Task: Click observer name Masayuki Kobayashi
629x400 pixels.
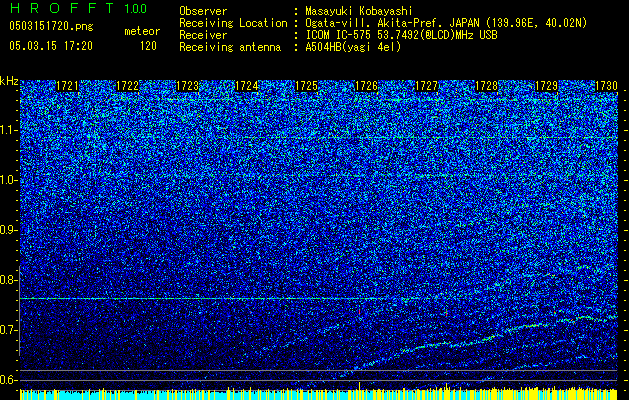Action: coord(358,11)
